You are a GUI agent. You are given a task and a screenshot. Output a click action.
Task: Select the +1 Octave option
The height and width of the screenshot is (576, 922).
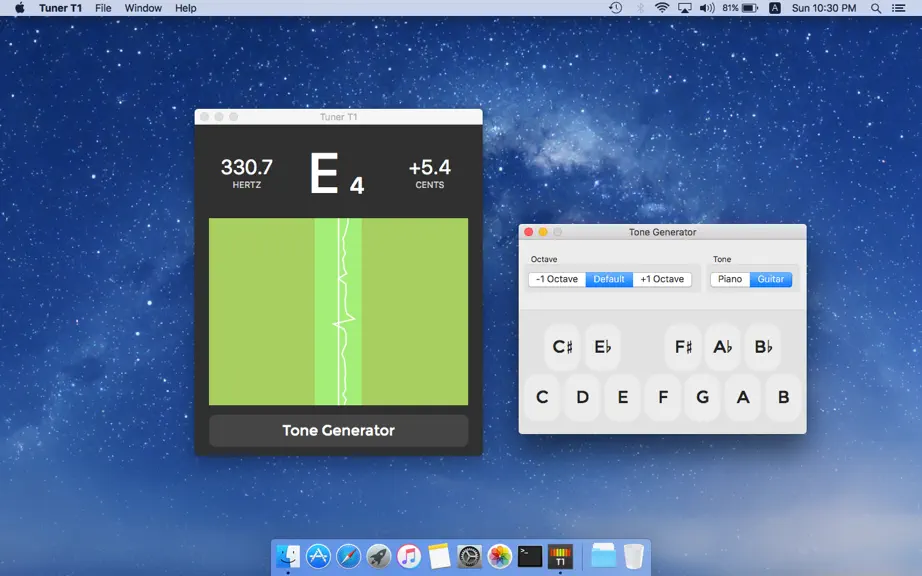tap(662, 279)
